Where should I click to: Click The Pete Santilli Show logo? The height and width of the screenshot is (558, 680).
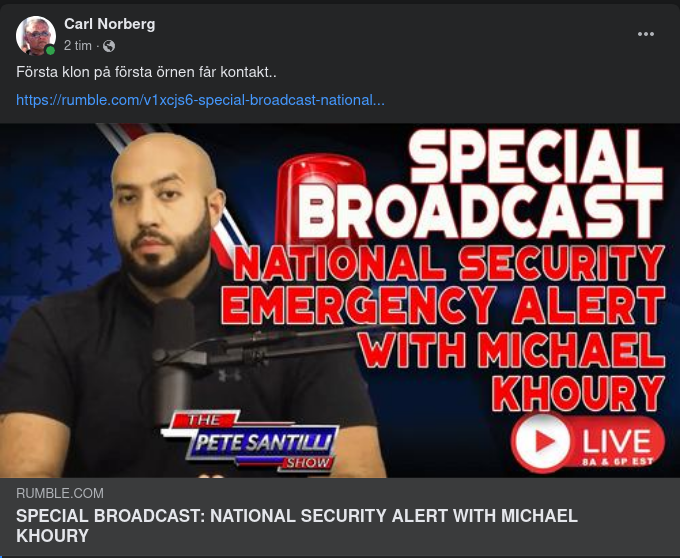[250, 441]
